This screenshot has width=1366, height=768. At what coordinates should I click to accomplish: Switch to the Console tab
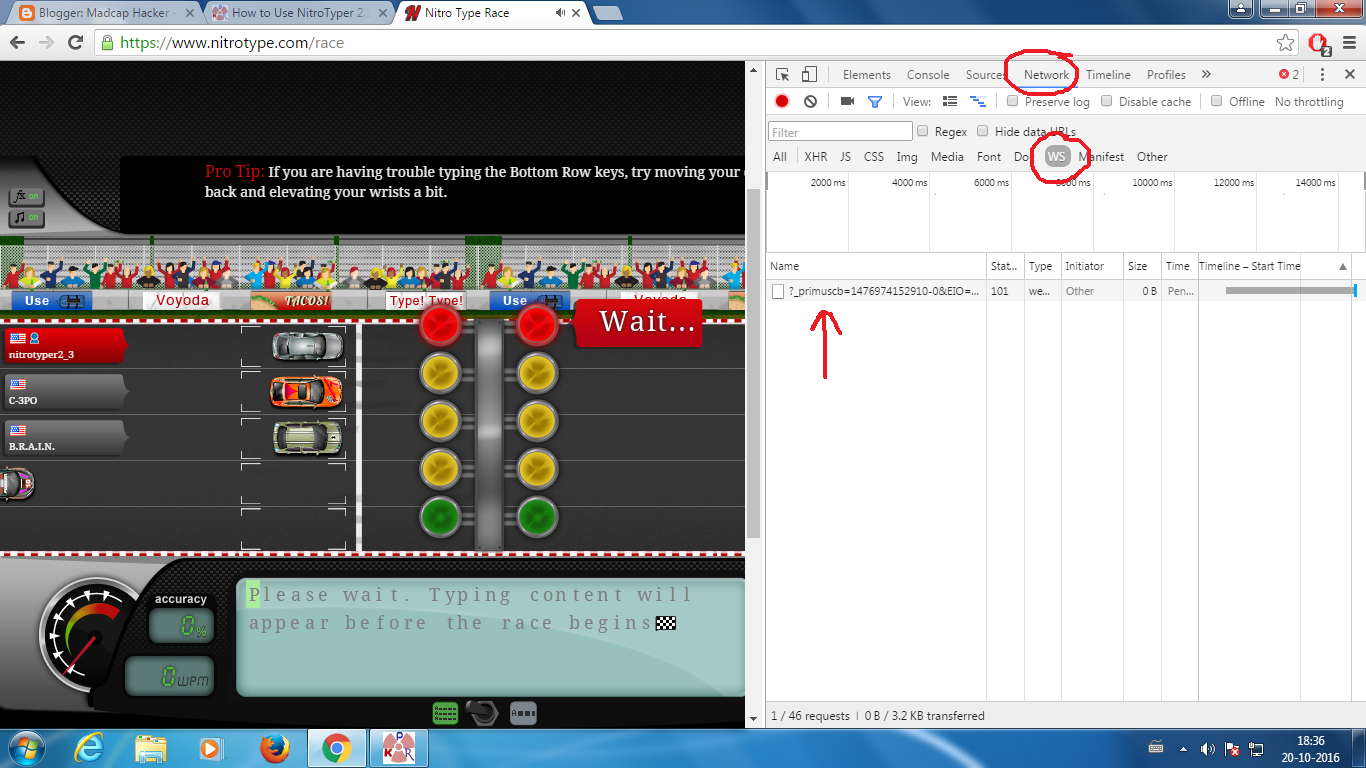[928, 75]
